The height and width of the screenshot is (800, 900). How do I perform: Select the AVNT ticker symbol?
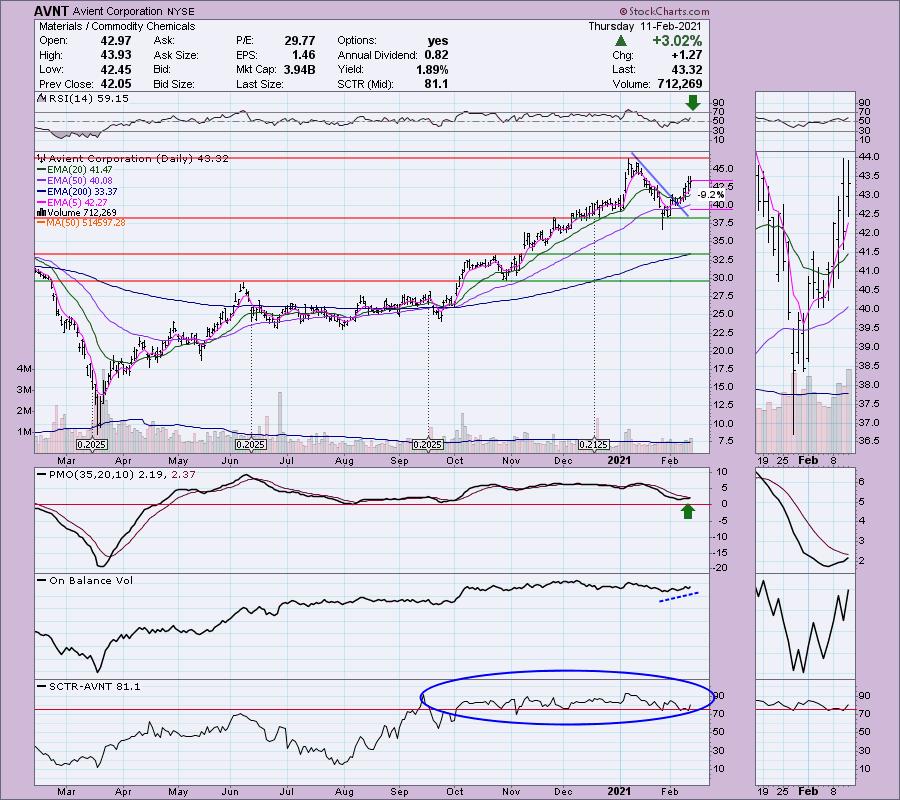(x=52, y=11)
